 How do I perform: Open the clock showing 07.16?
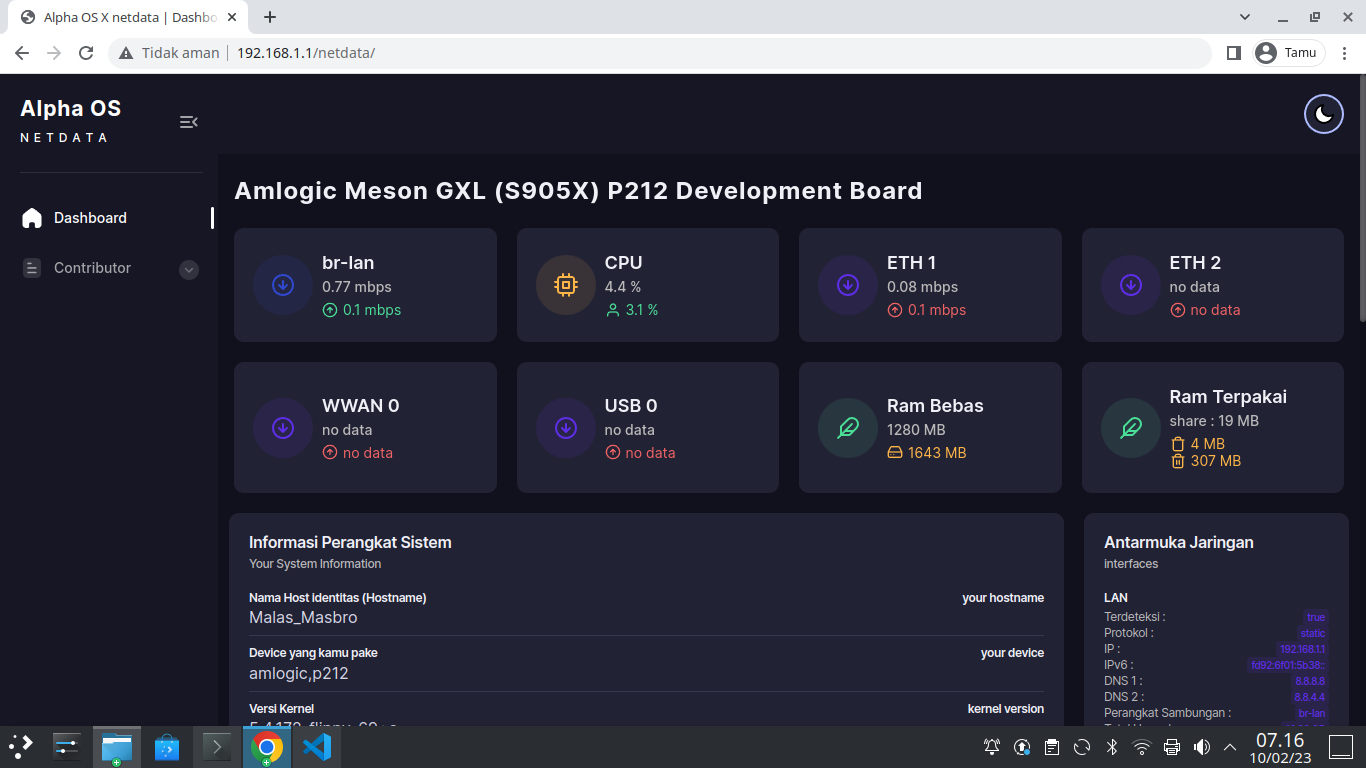(1280, 747)
